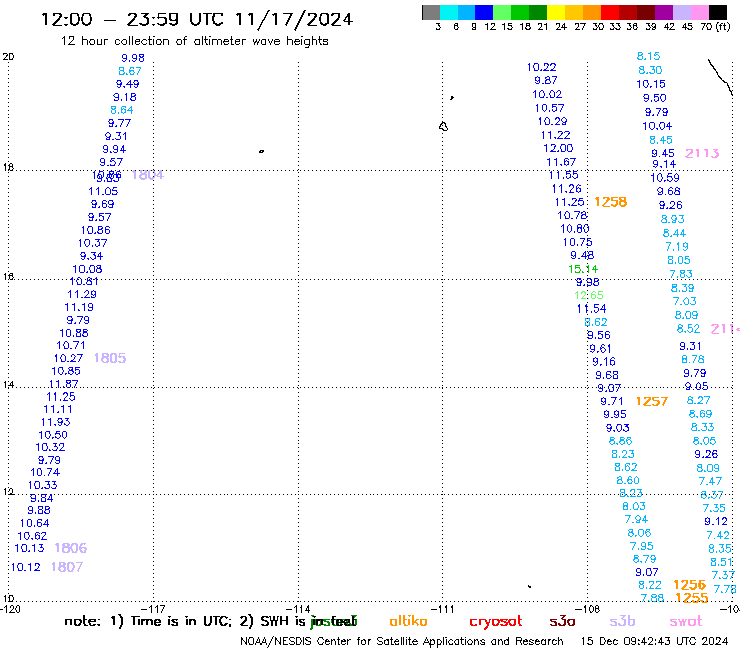Click the pink 70 ft legend swatch
The image size is (740, 650).
coord(700,12)
